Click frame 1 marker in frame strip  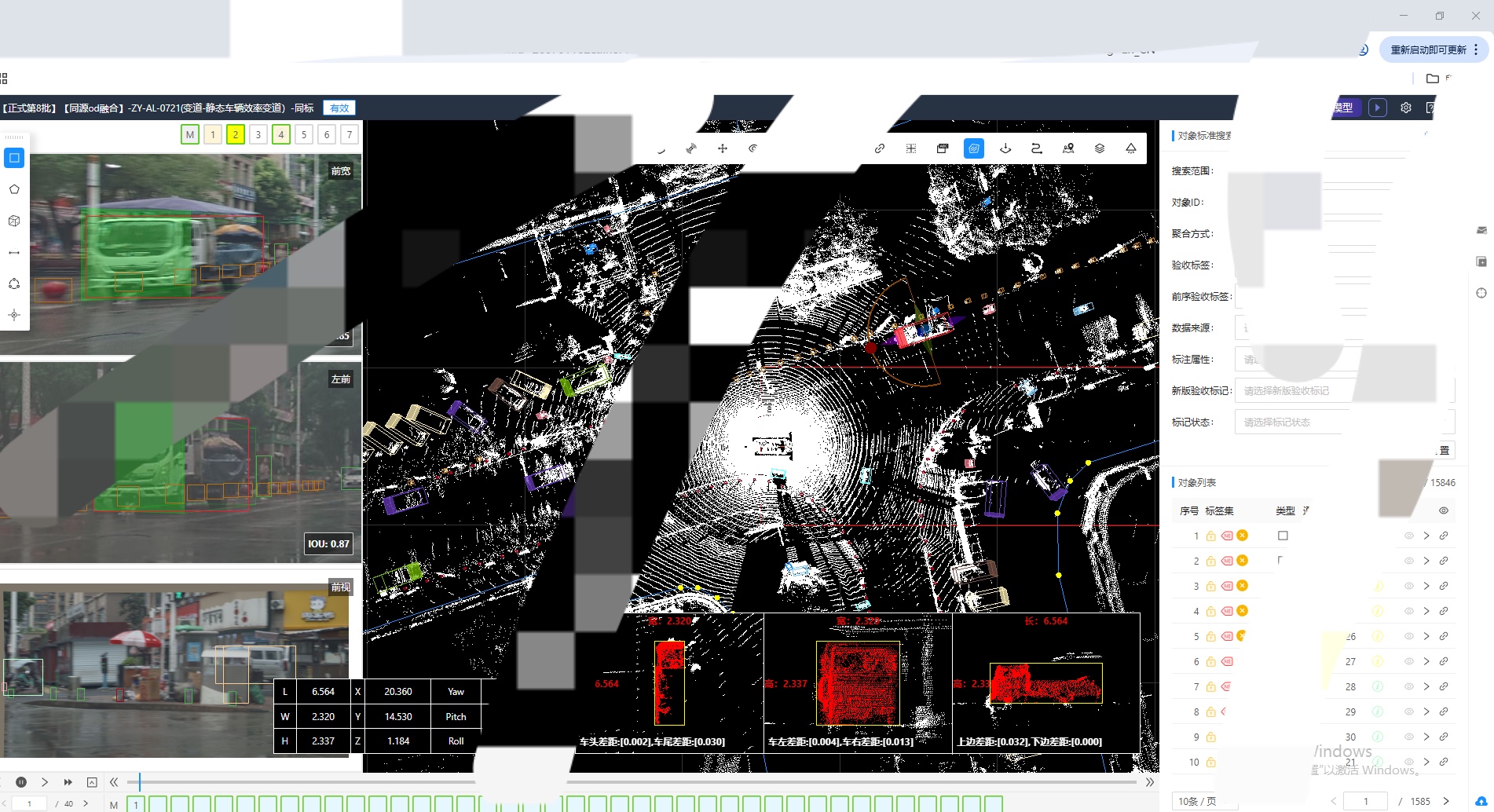[136, 804]
